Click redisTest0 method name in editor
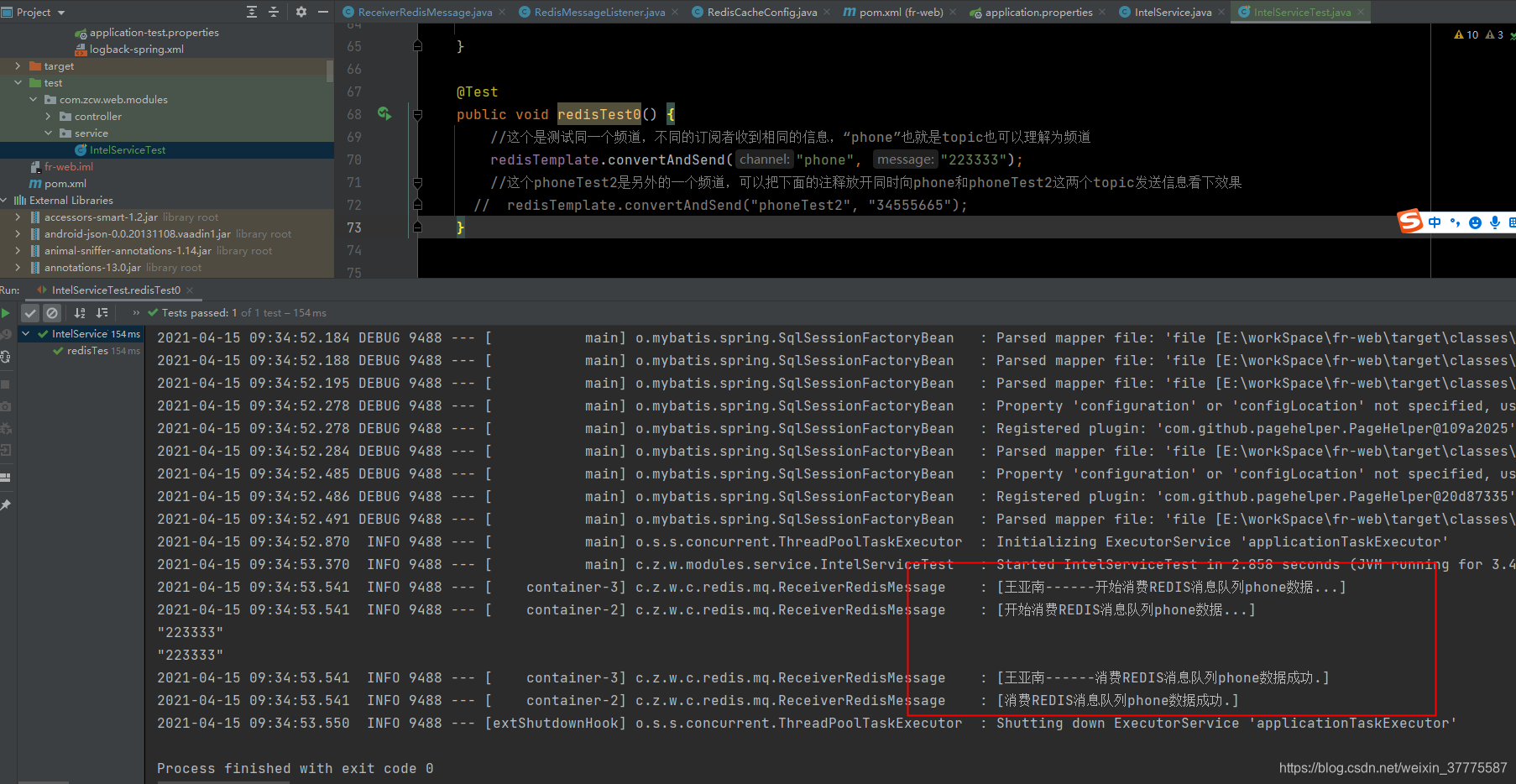Viewport: 1516px width, 784px height. pyautogui.click(x=599, y=114)
